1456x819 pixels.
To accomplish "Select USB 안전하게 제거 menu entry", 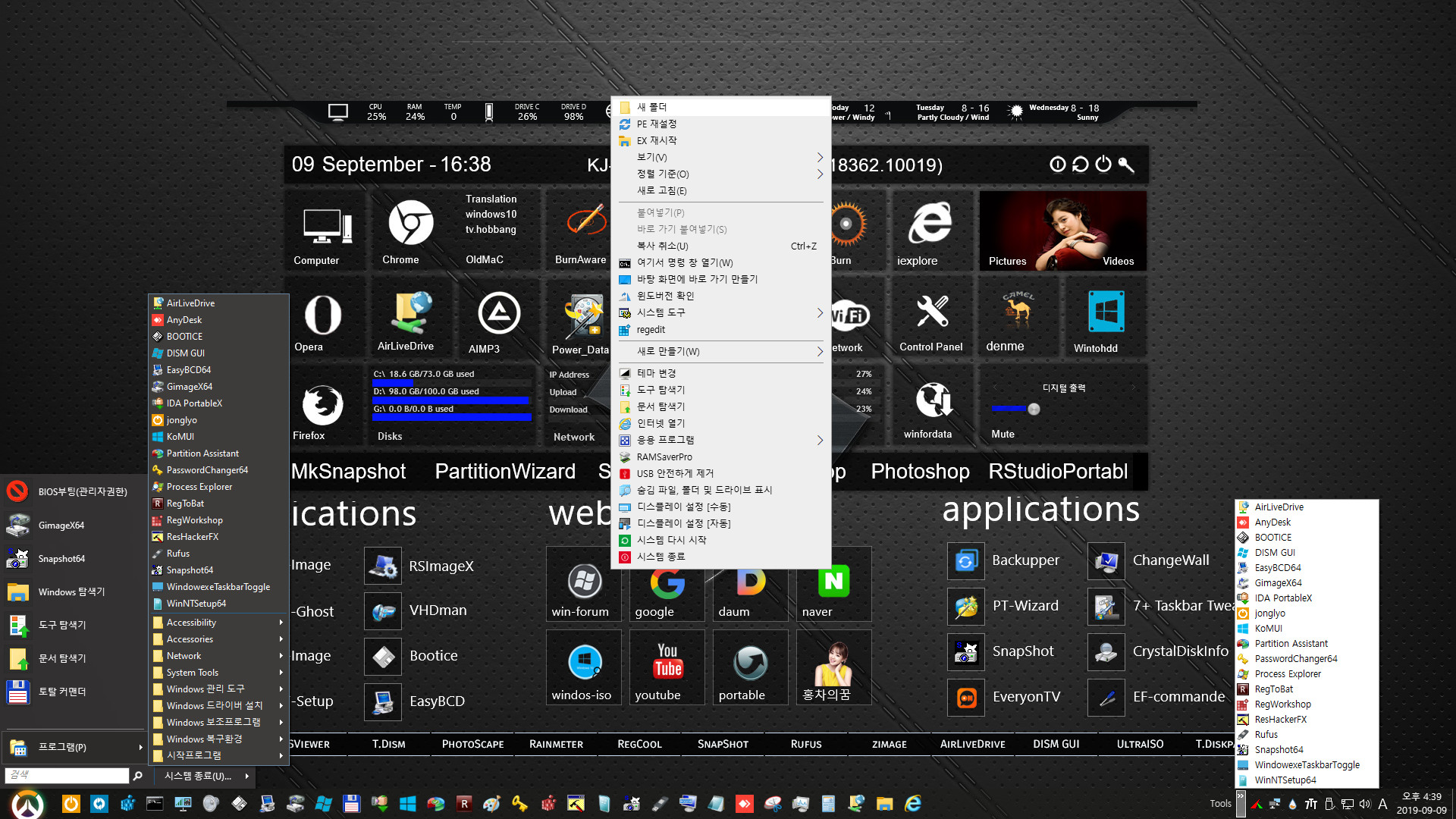I will pyautogui.click(x=720, y=474).
